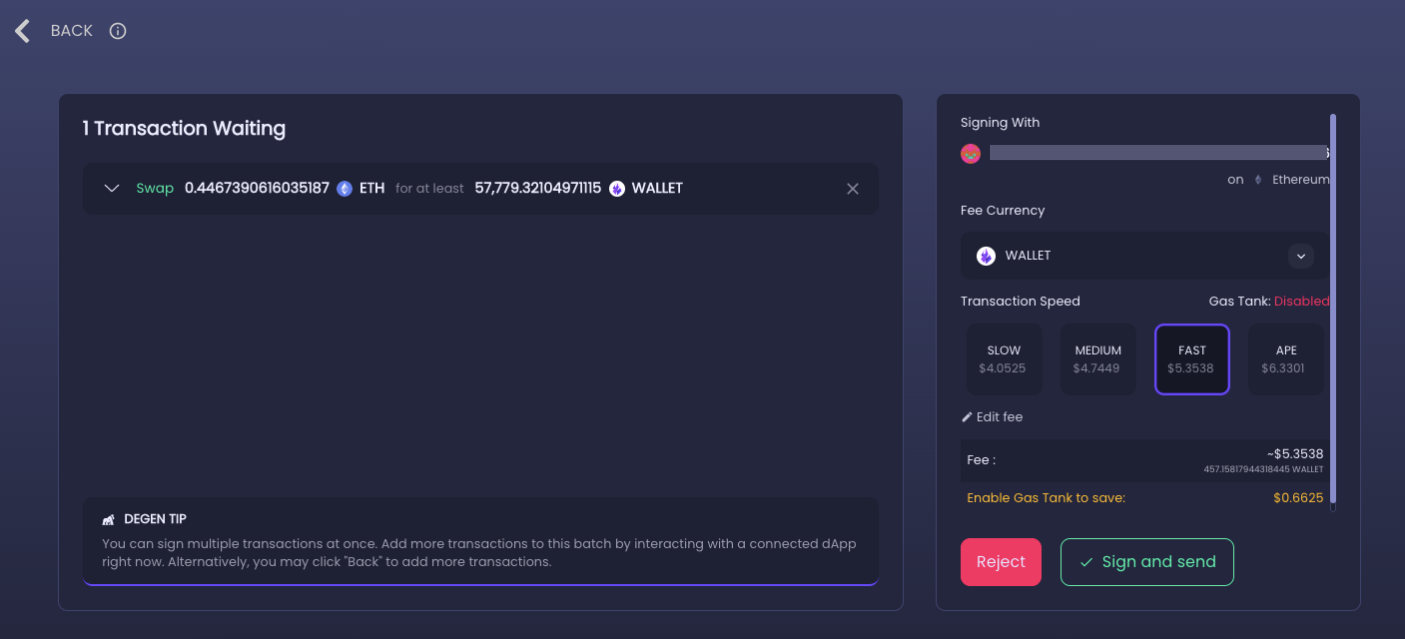This screenshot has height=639, width=1405.
Task: Select SLOW transaction speed
Action: click(x=1004, y=359)
